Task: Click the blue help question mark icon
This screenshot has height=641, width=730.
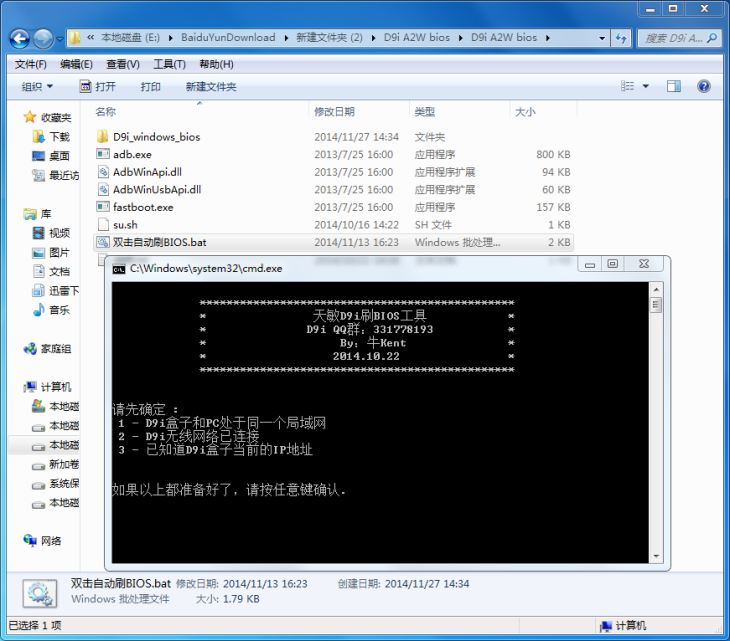Action: pos(703,86)
